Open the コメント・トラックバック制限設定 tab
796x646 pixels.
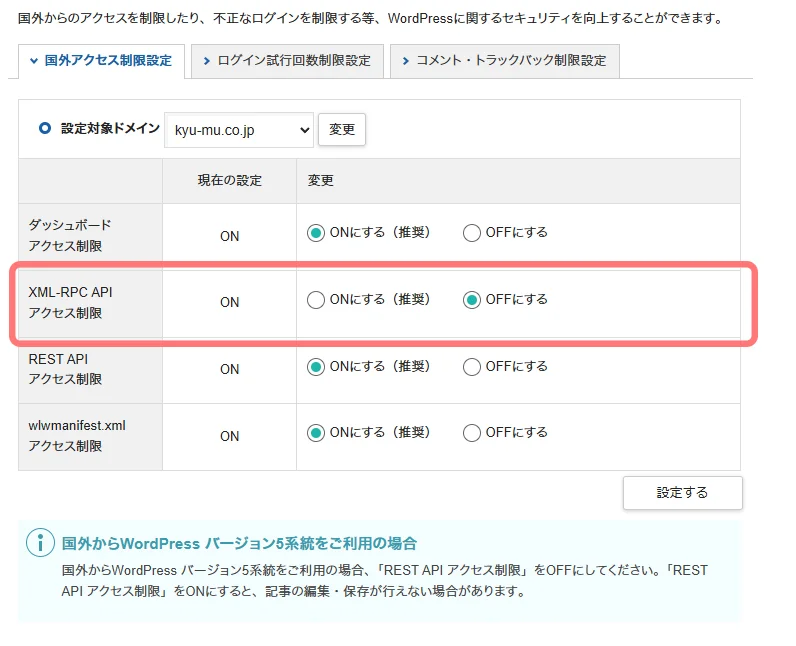[504, 61]
